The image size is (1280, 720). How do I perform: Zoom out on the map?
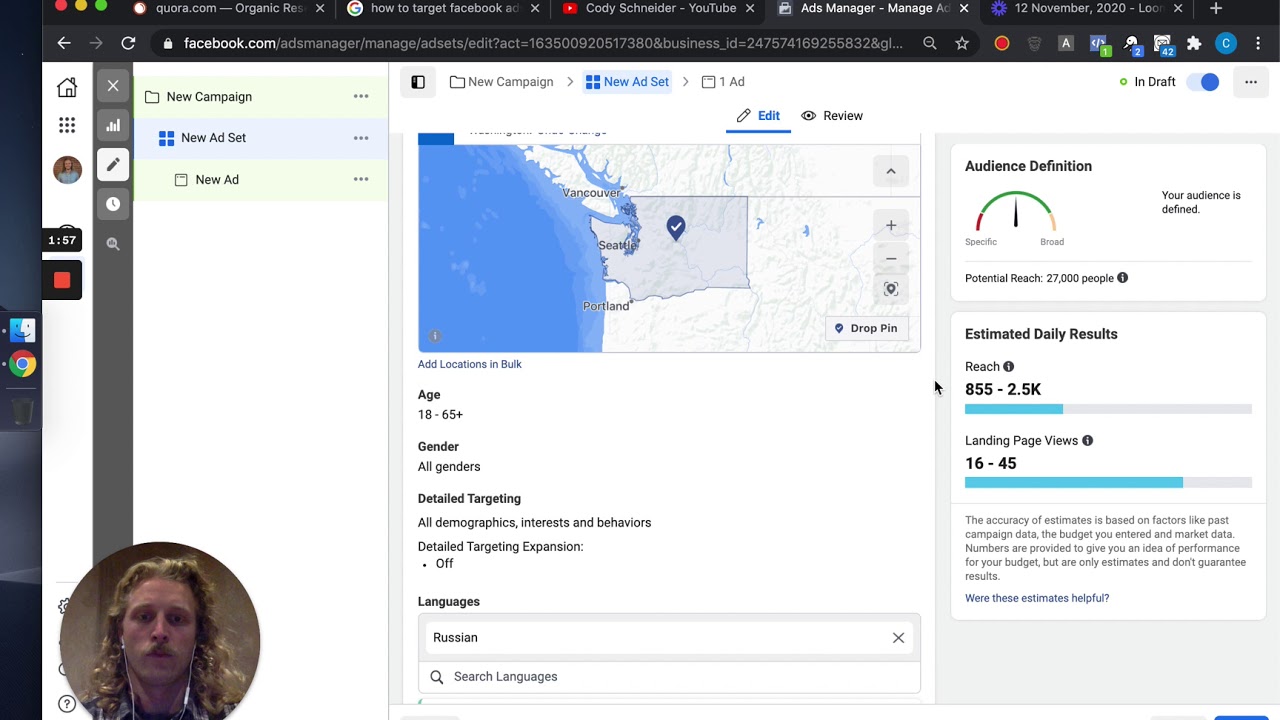point(891,258)
